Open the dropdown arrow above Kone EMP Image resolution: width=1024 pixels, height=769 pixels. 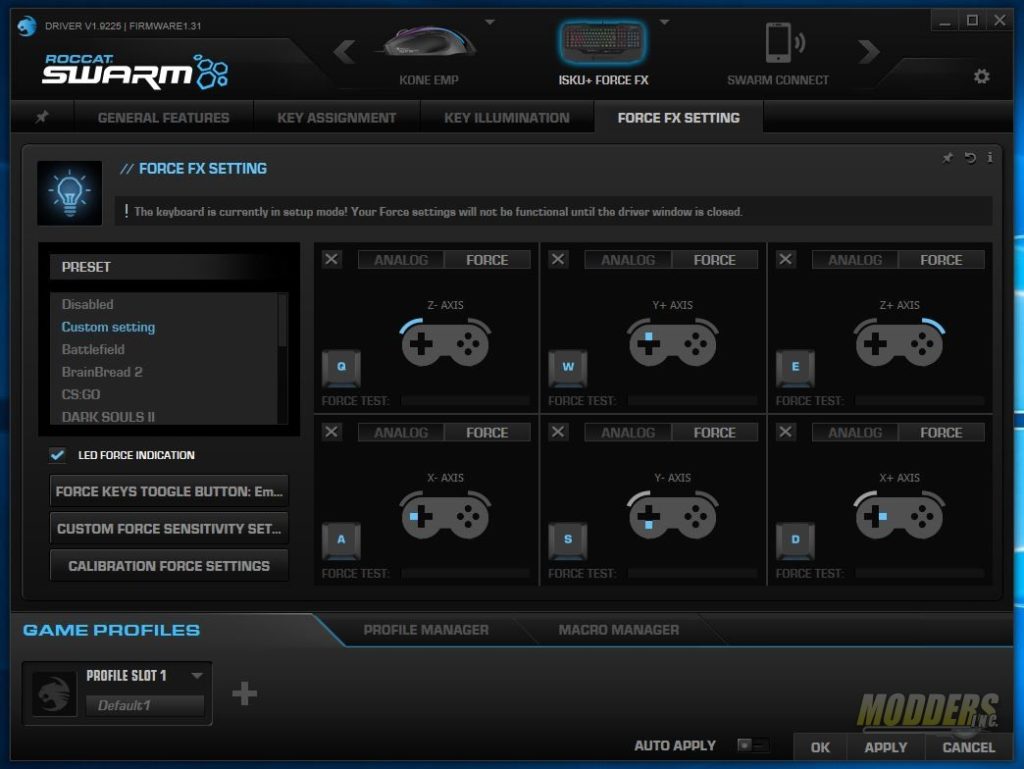489,21
